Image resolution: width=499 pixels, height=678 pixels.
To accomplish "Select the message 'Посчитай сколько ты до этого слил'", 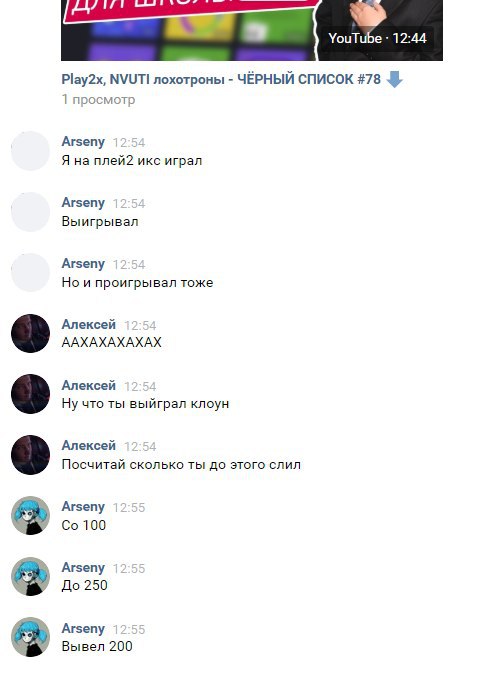I will click(x=181, y=464).
